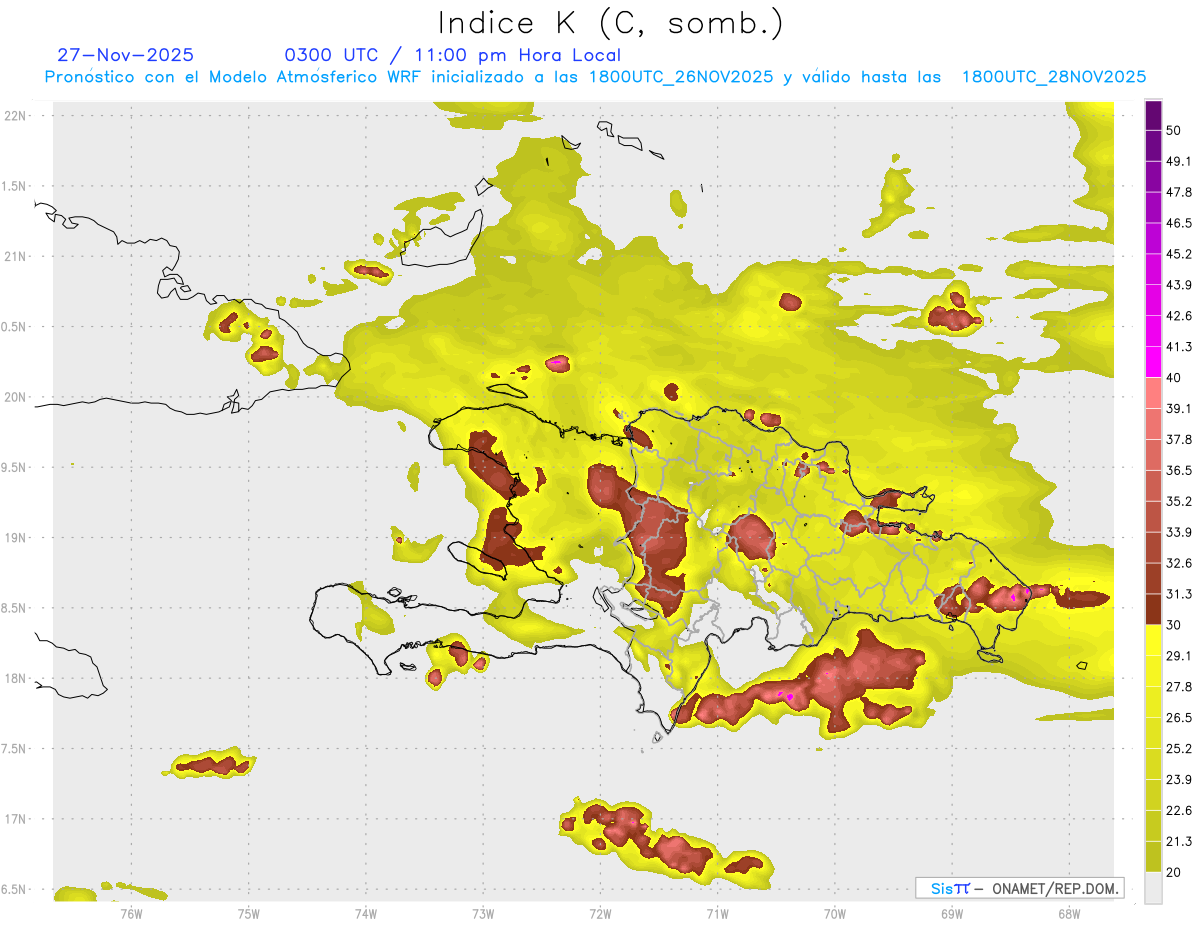Click the "75W" longitude axis label
Viewport: 1200px width, 927px height.
point(249,915)
